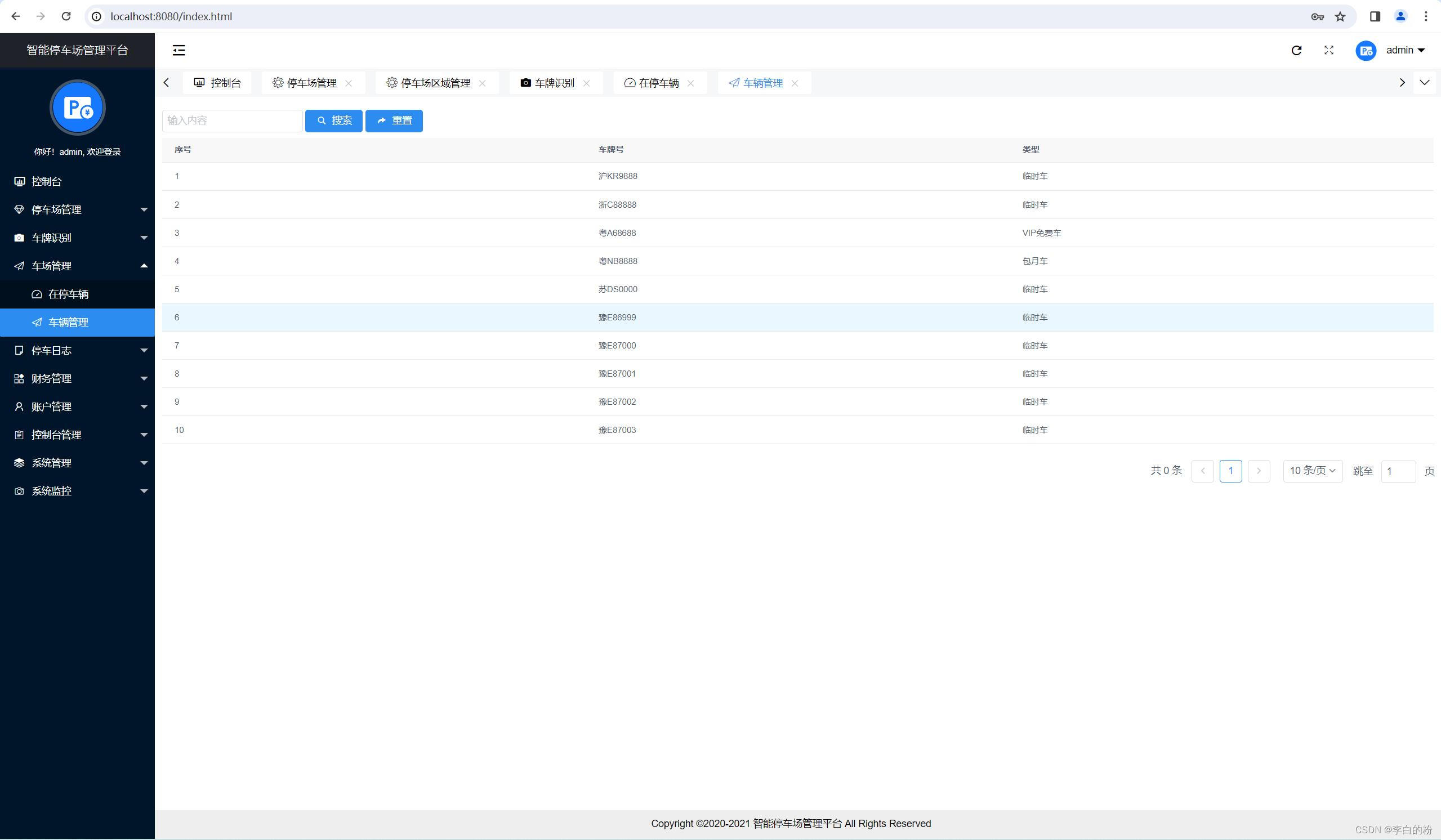1441x840 pixels.
Task: Open the admin user dropdown
Action: [x=1404, y=50]
